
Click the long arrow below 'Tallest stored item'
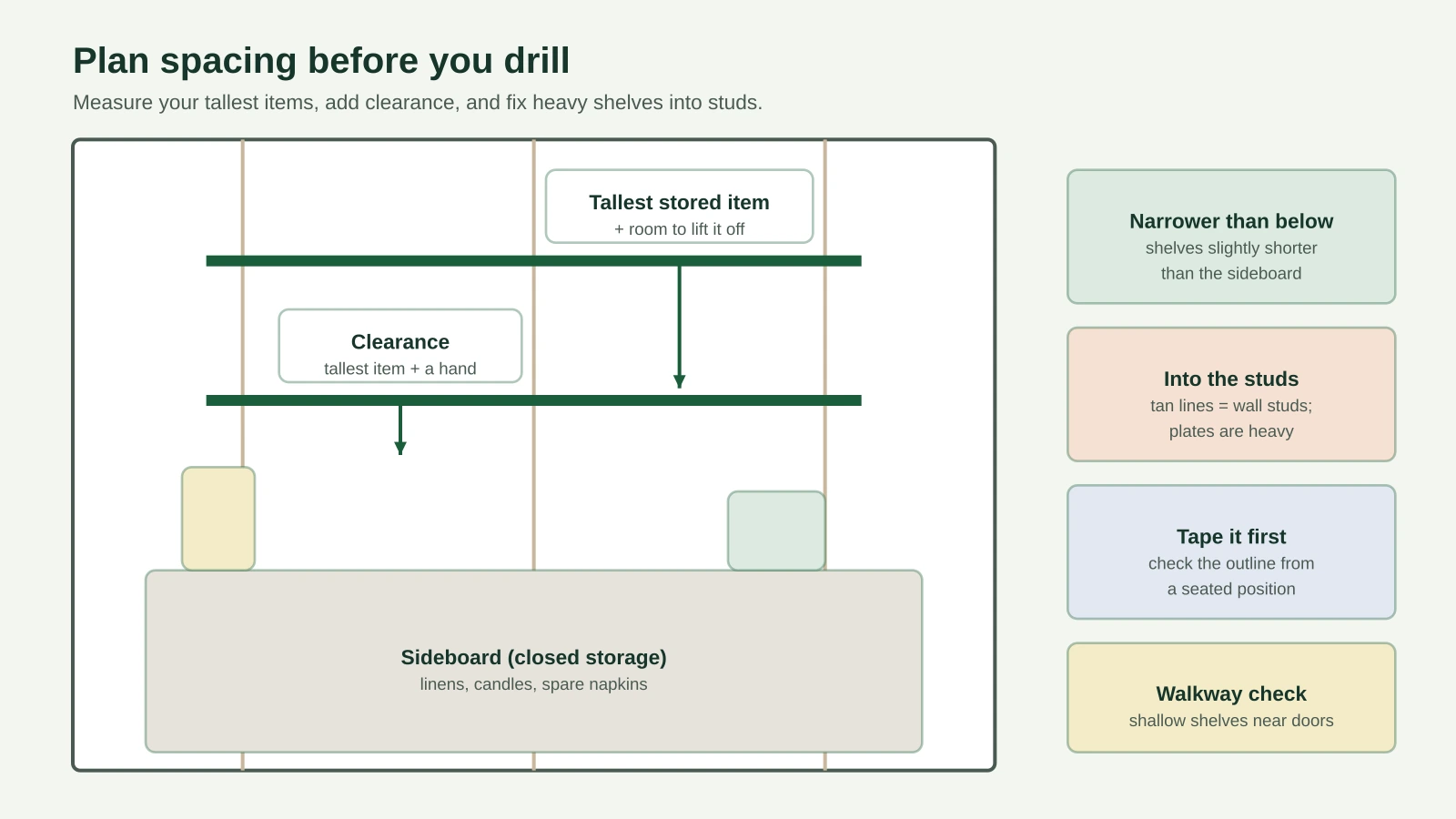pos(679,328)
